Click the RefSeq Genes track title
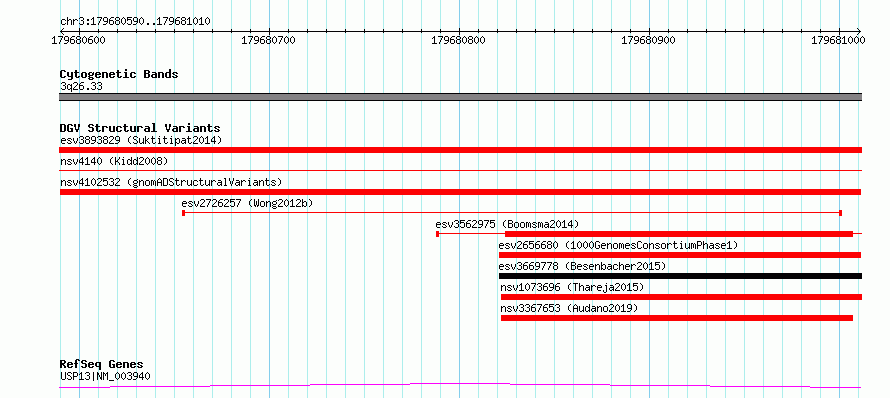This screenshot has height=398, width=890. point(102,365)
